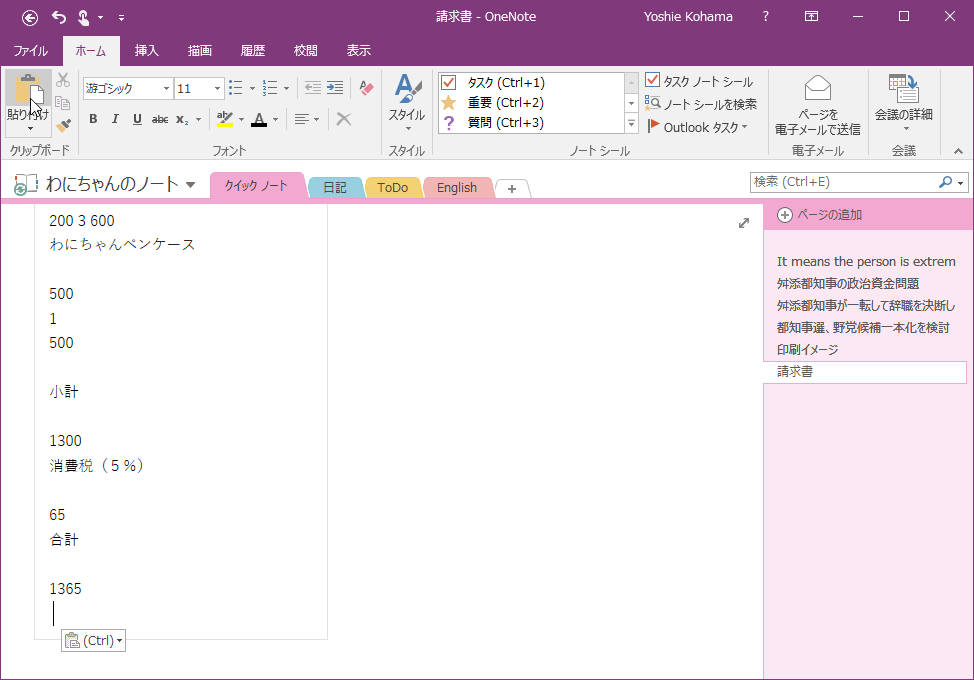Click the clear formatting eraser icon
Viewport: 974px width, 680px height.
point(366,88)
